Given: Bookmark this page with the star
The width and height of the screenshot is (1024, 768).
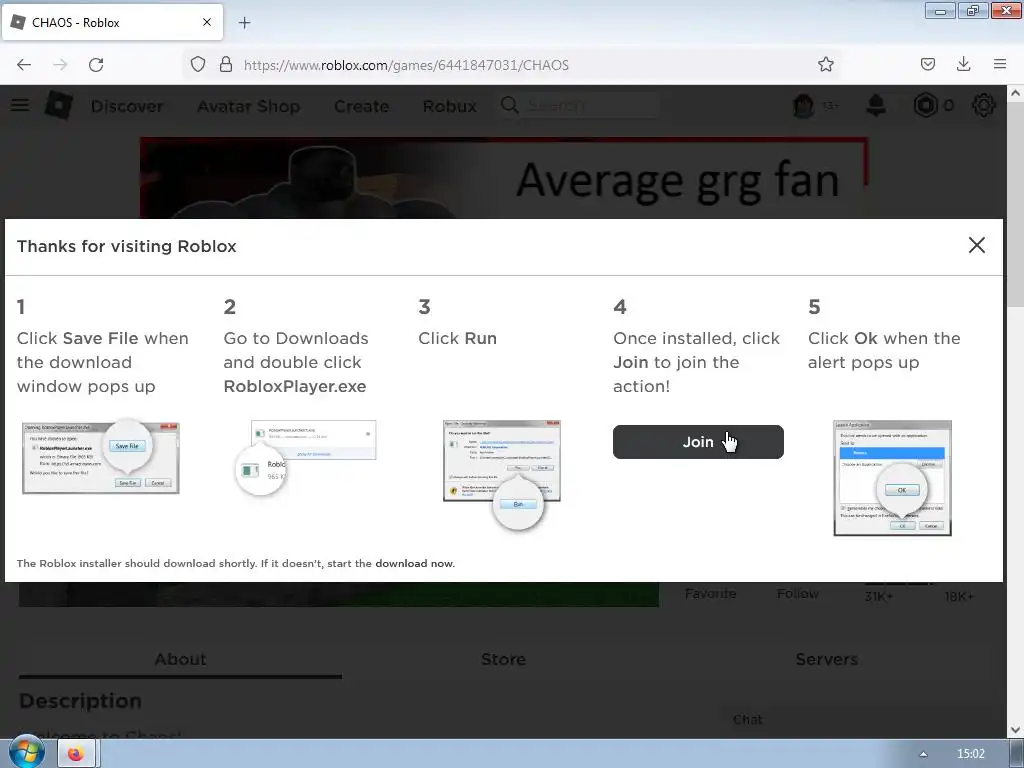Looking at the screenshot, I should click(825, 64).
